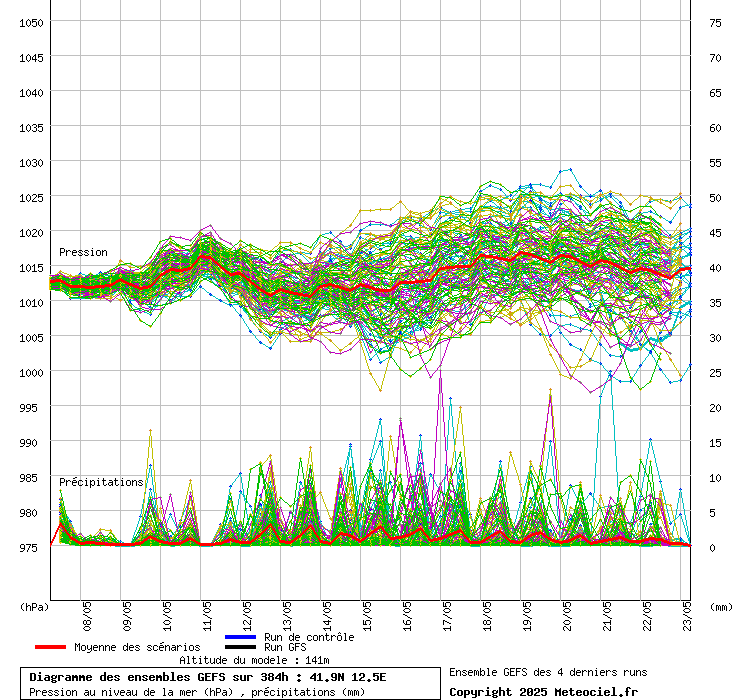
Task: Click the 20/05 date label on x-axis
Action: (x=567, y=616)
